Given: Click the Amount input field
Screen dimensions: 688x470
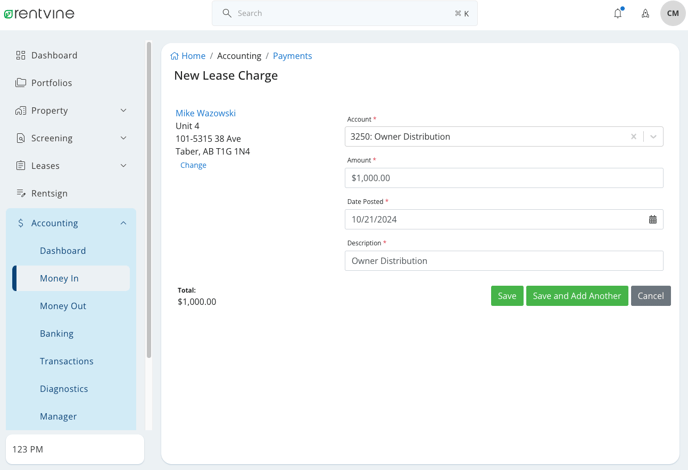Looking at the screenshot, I should click(x=504, y=178).
